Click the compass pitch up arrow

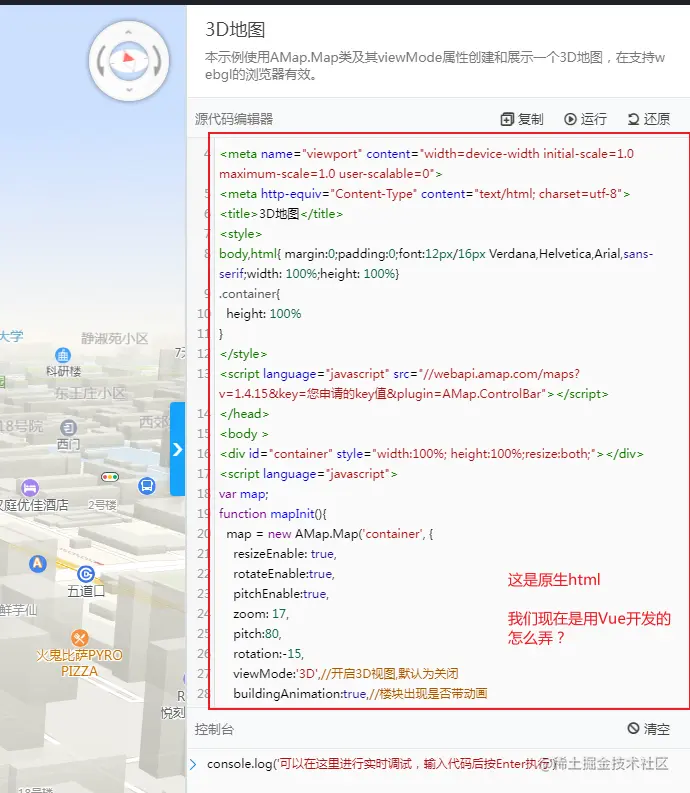pos(127,34)
